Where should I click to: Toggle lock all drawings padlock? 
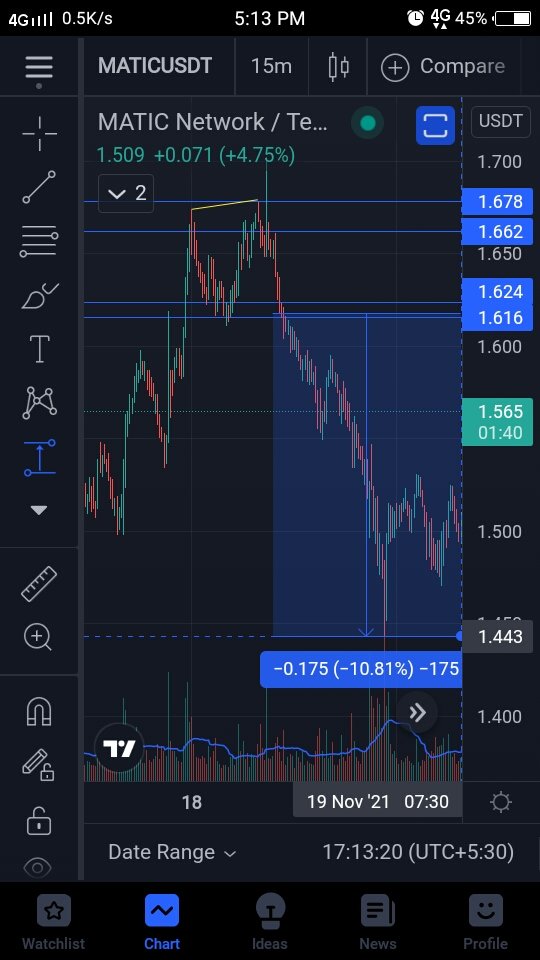39,820
